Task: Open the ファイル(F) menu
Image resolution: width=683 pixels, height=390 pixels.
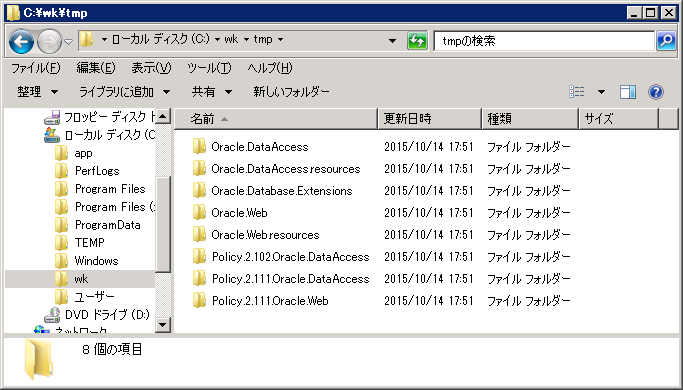Action: coord(35,68)
